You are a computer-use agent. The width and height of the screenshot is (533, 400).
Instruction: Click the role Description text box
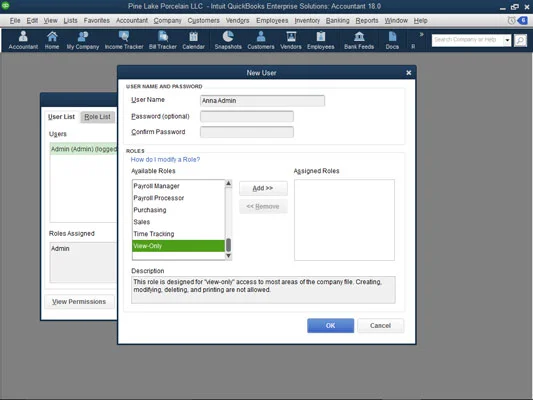(x=263, y=290)
